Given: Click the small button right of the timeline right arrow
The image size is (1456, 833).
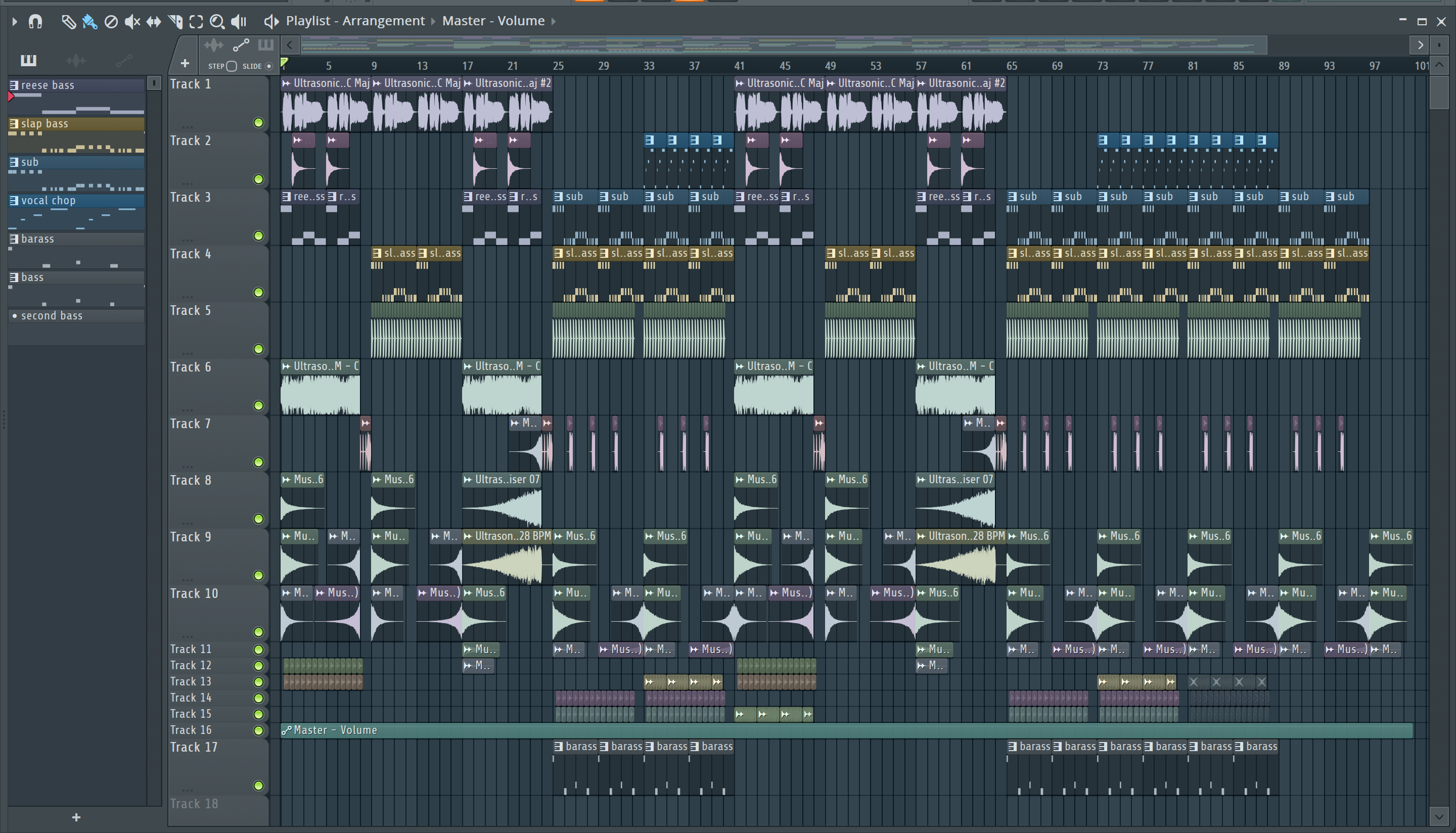Looking at the screenshot, I should pyautogui.click(x=1439, y=44).
